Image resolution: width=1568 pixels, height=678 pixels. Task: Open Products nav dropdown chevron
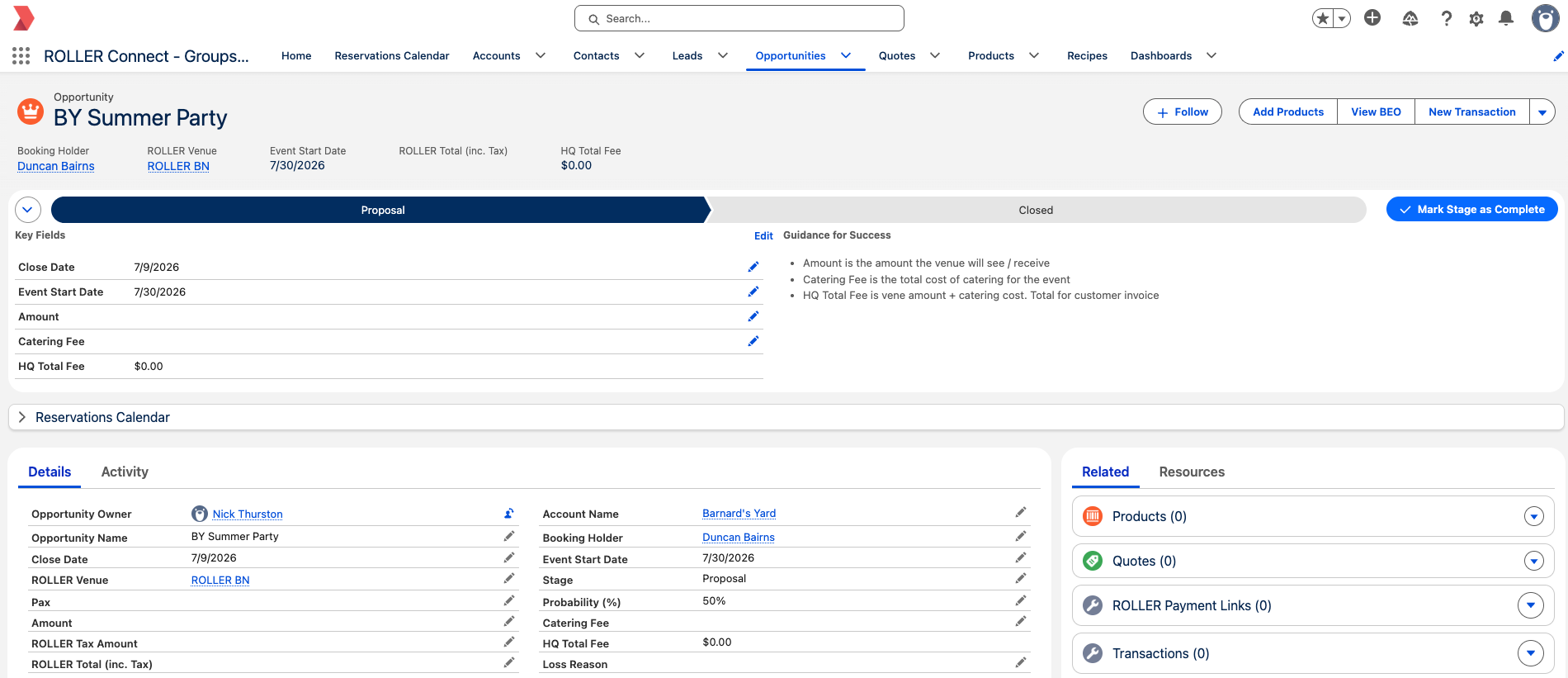coord(1034,56)
